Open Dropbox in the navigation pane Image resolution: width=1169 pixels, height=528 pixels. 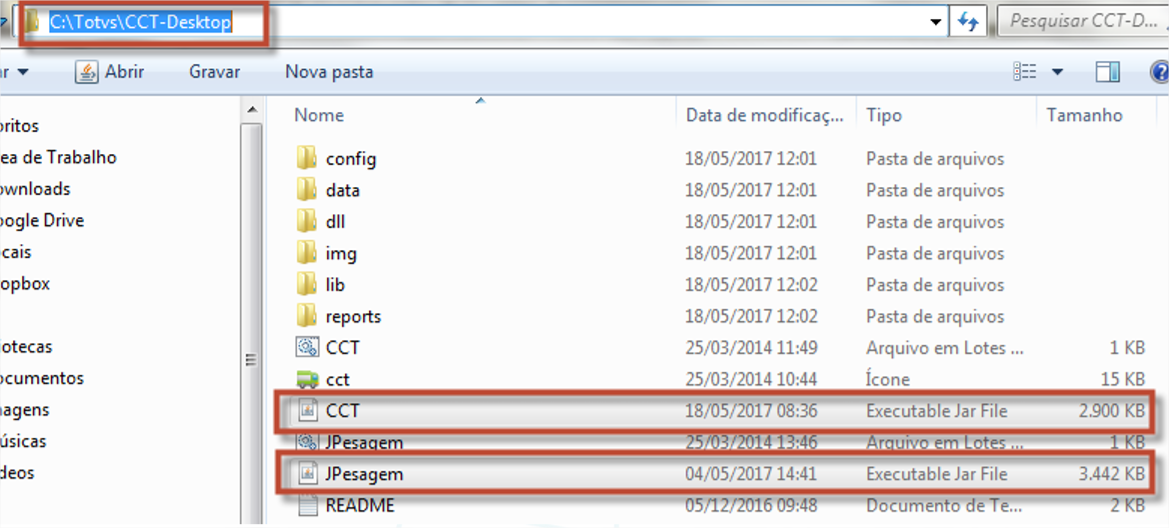25,284
